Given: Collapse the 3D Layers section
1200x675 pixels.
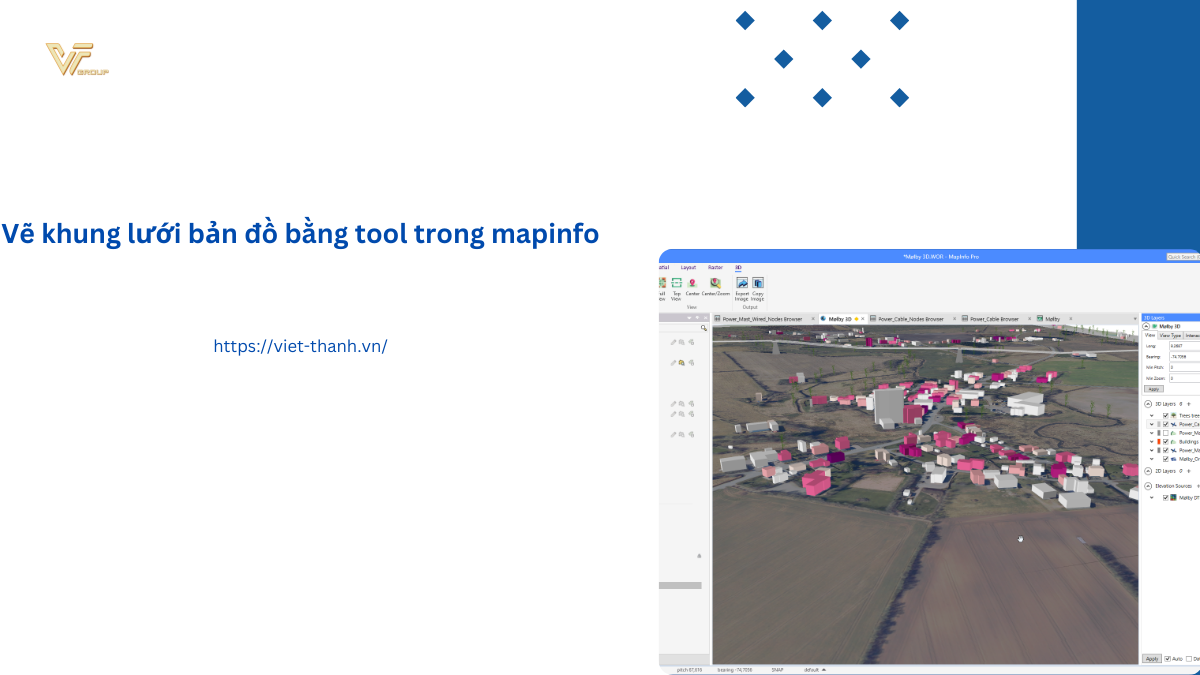Looking at the screenshot, I should (1147, 404).
